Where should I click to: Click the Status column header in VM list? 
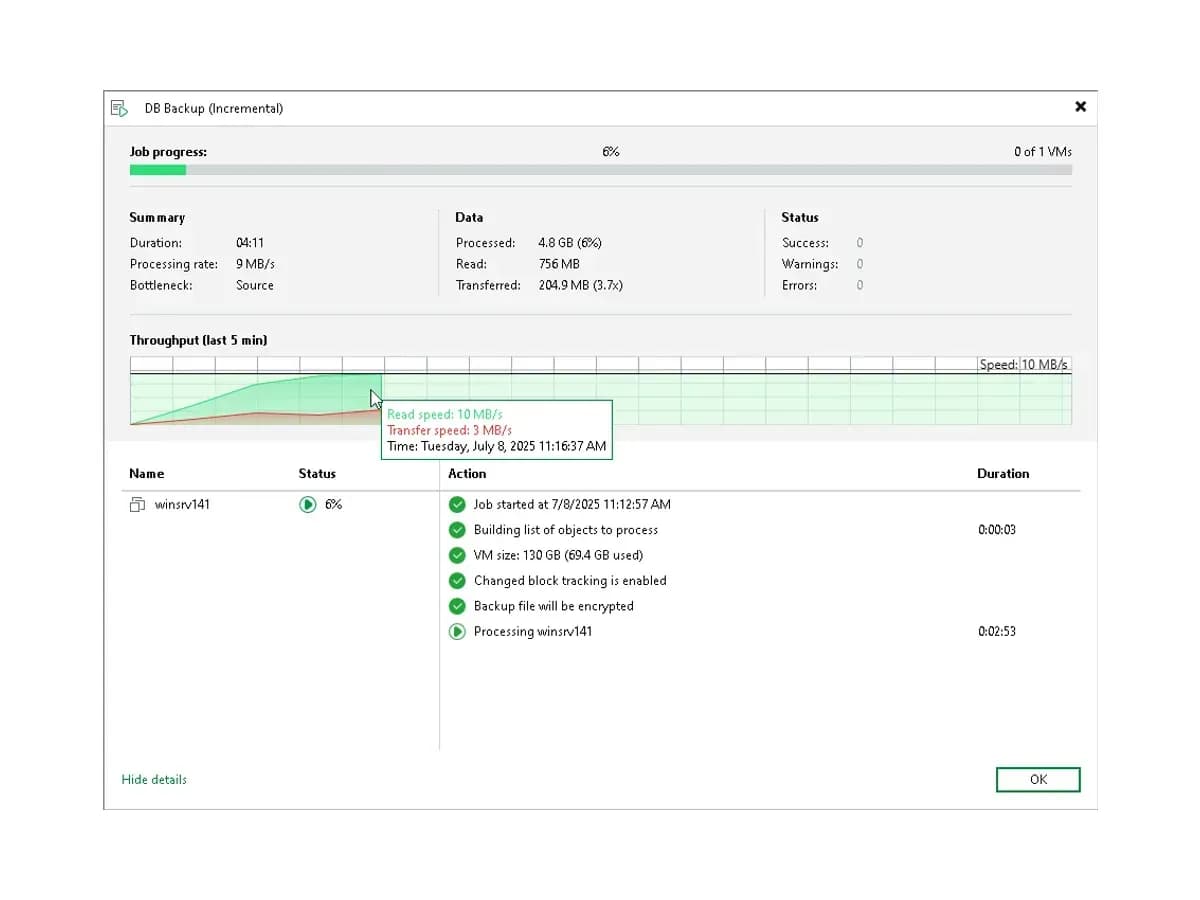coord(317,474)
